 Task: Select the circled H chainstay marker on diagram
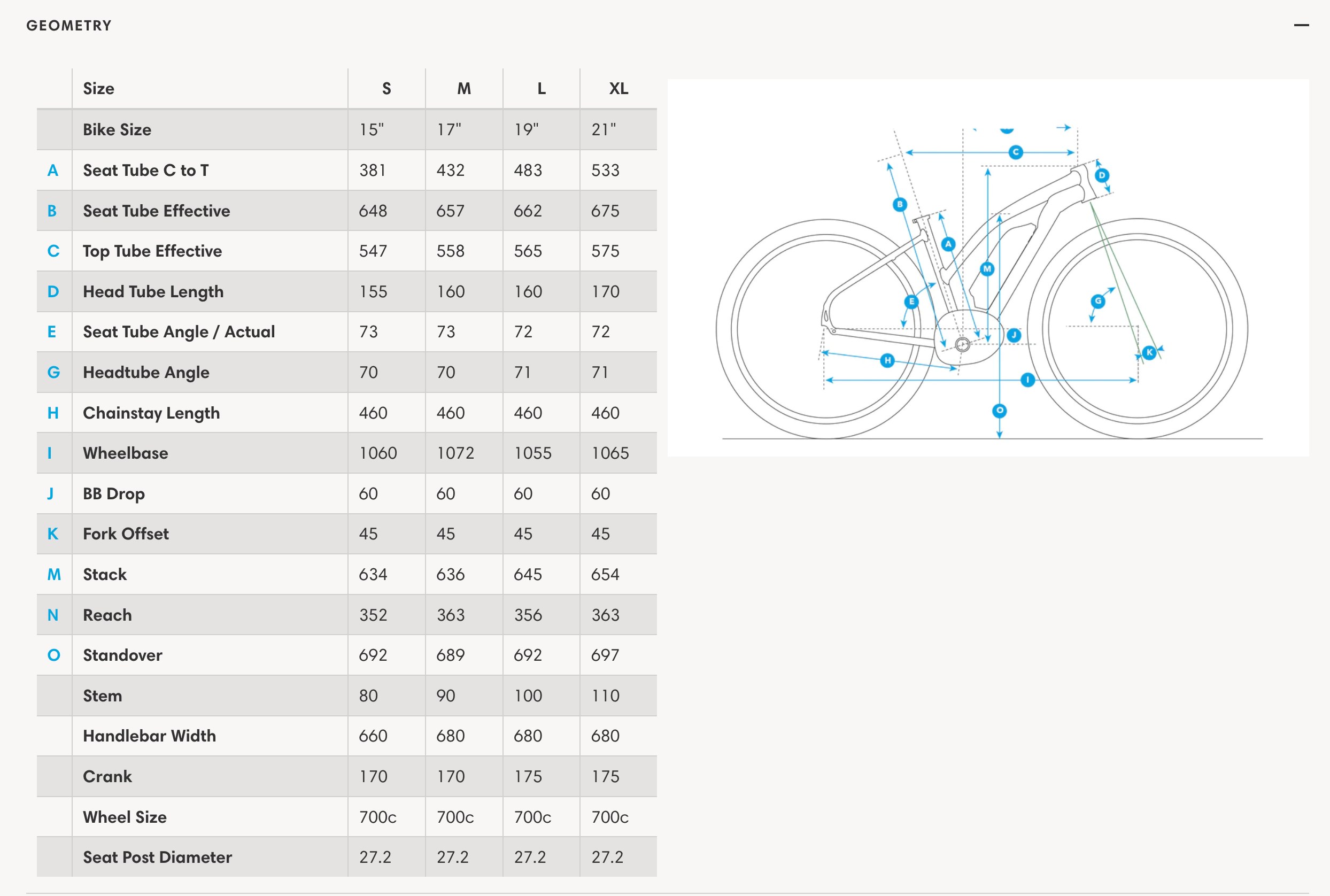pos(887,360)
